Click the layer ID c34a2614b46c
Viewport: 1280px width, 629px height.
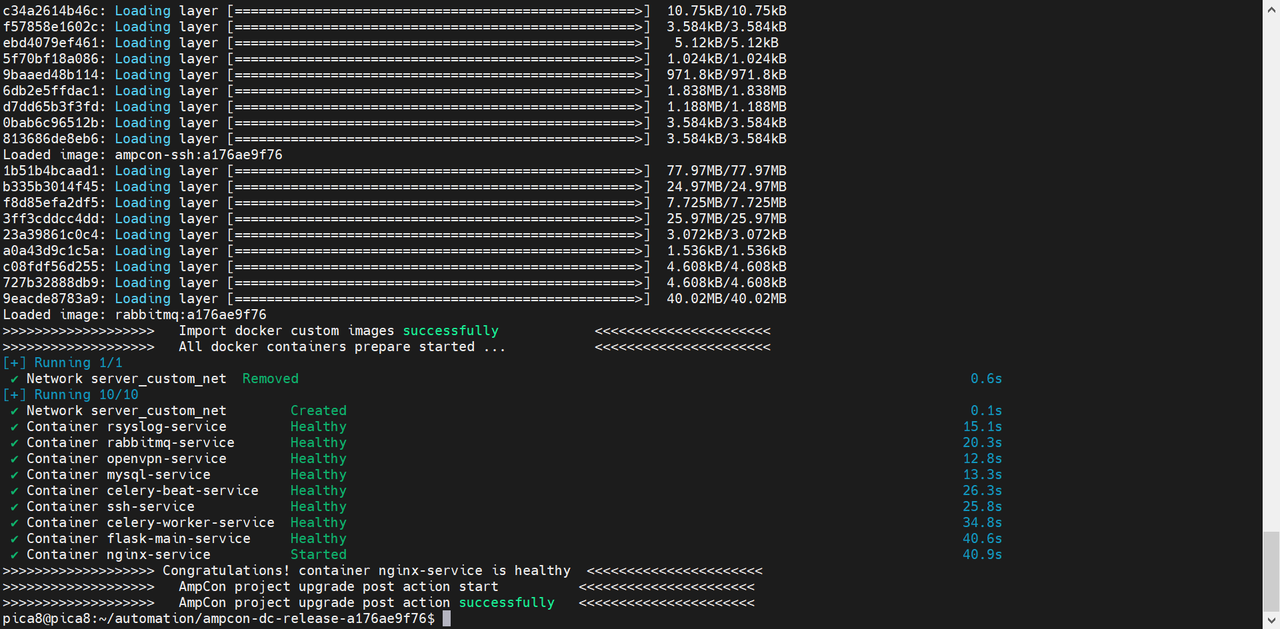(x=50, y=11)
